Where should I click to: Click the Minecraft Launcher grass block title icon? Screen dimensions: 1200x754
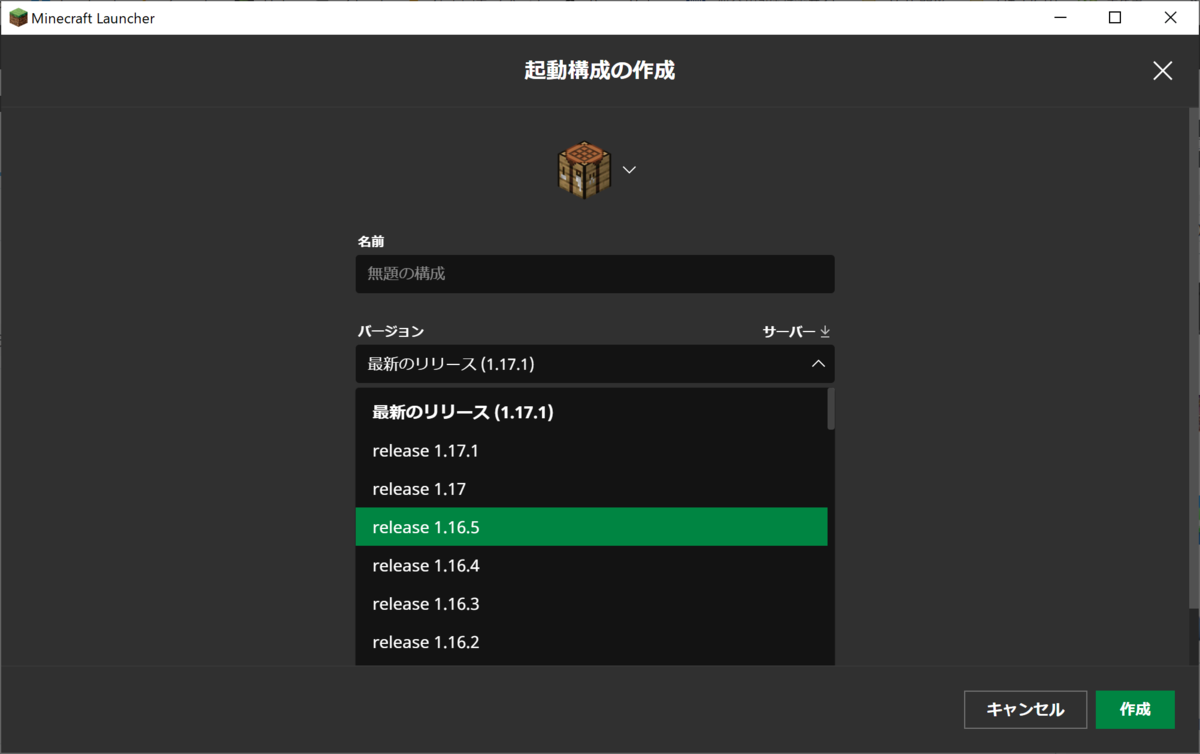point(18,18)
